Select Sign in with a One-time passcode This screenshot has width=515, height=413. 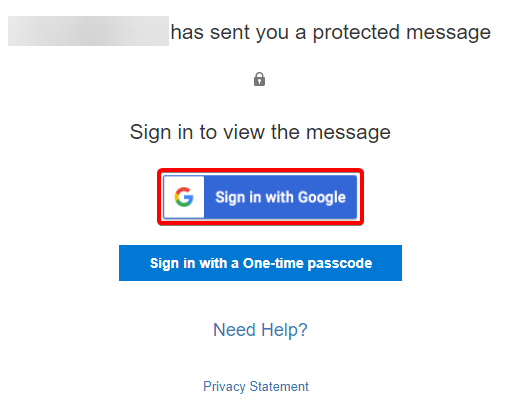click(260, 263)
